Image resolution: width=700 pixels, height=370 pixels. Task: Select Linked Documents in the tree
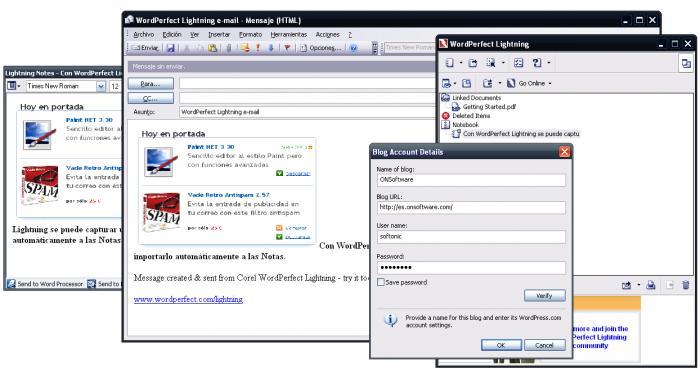point(476,98)
